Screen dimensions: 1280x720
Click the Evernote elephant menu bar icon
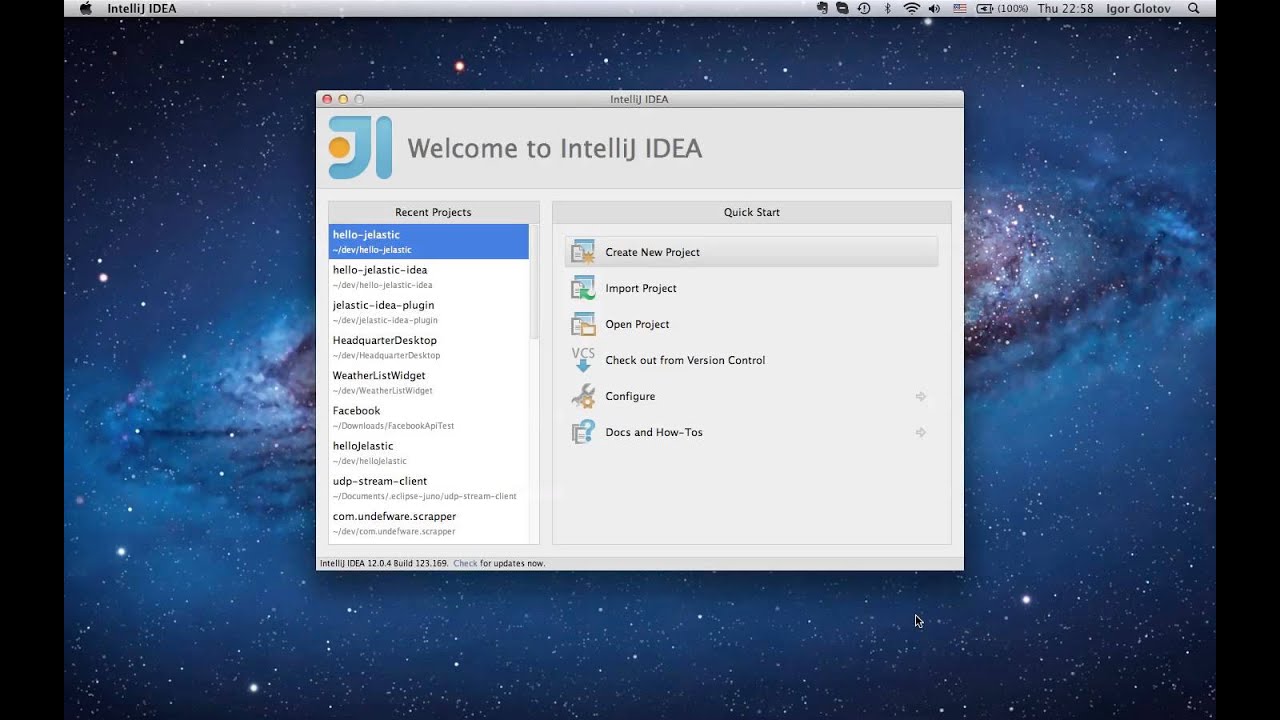[822, 8]
